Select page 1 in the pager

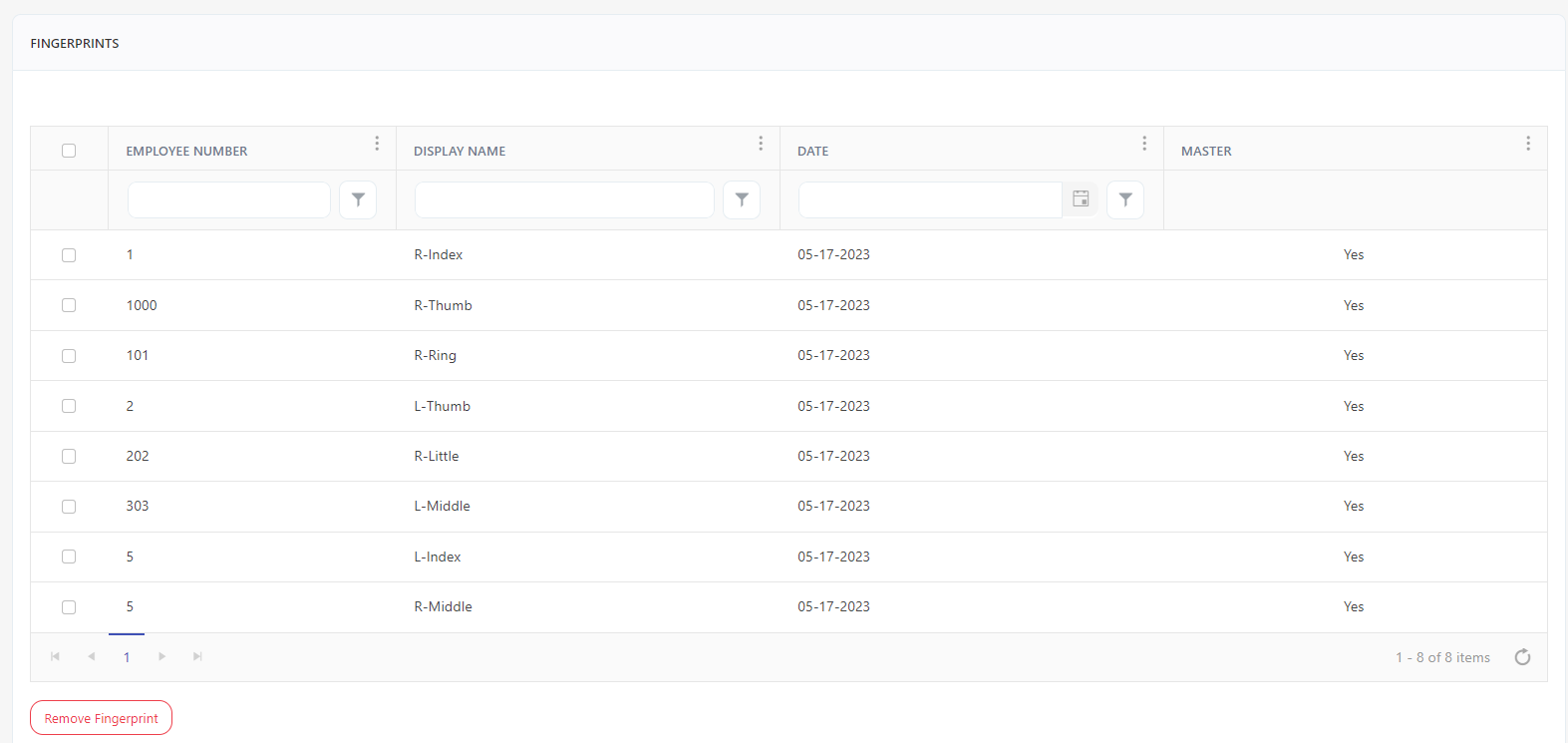coord(127,657)
